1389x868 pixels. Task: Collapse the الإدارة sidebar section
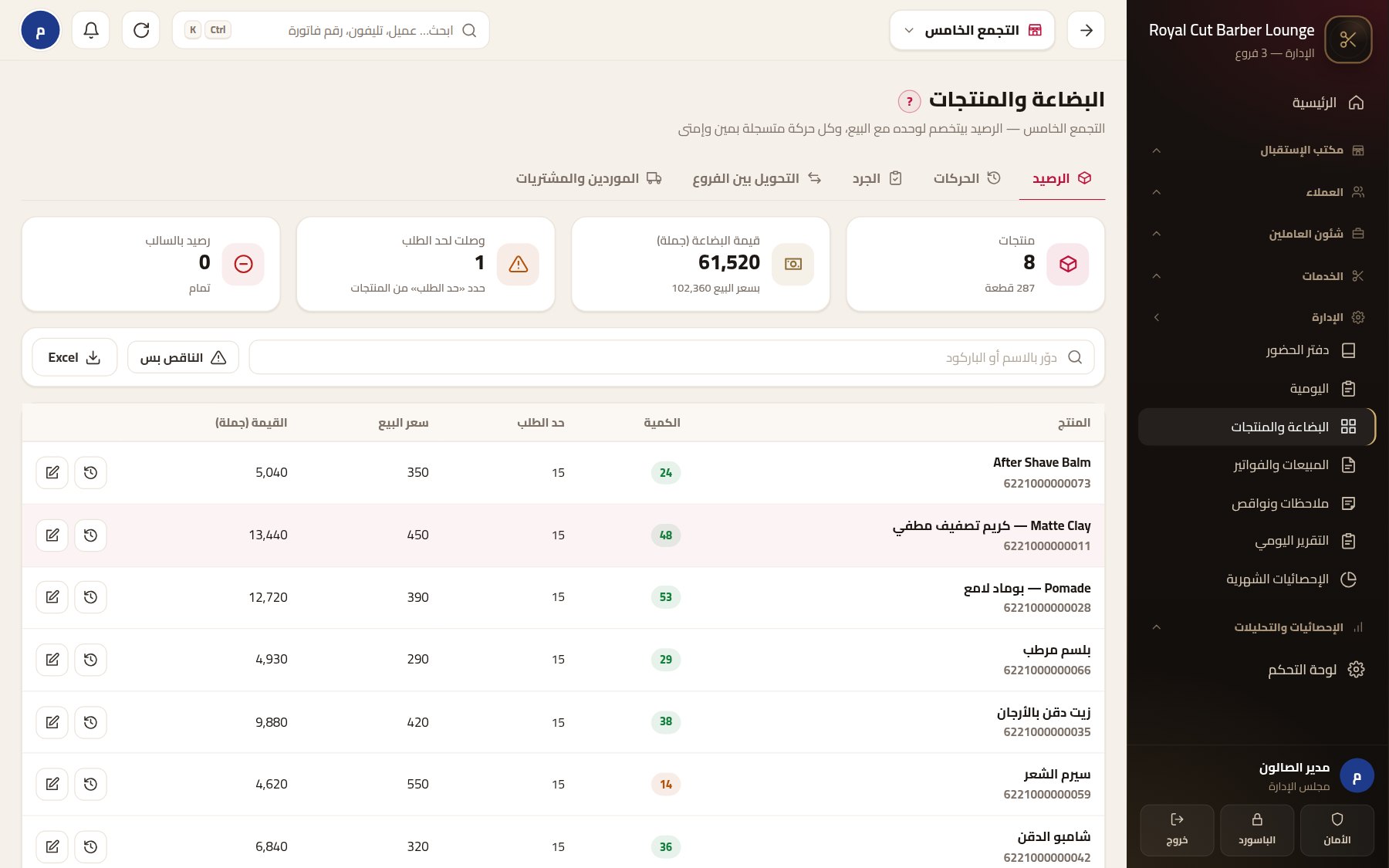coord(1257,317)
